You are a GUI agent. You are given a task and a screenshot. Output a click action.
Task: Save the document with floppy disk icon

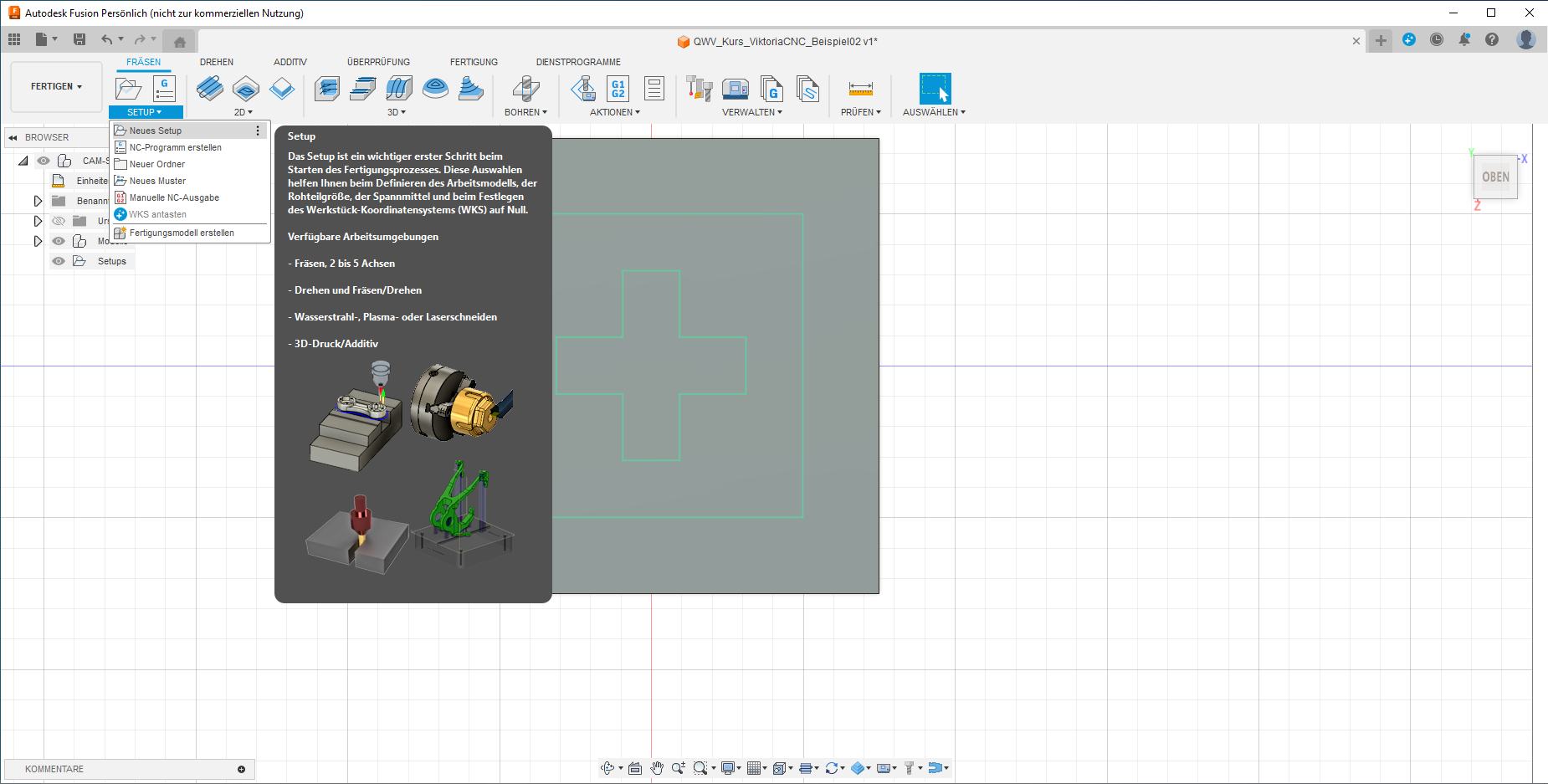pyautogui.click(x=79, y=39)
